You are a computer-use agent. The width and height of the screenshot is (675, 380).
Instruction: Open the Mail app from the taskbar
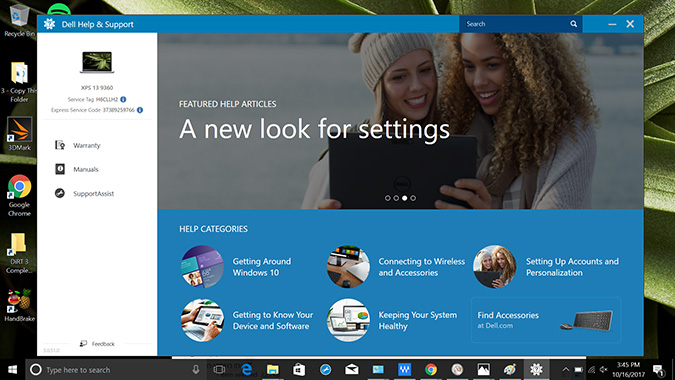352,370
